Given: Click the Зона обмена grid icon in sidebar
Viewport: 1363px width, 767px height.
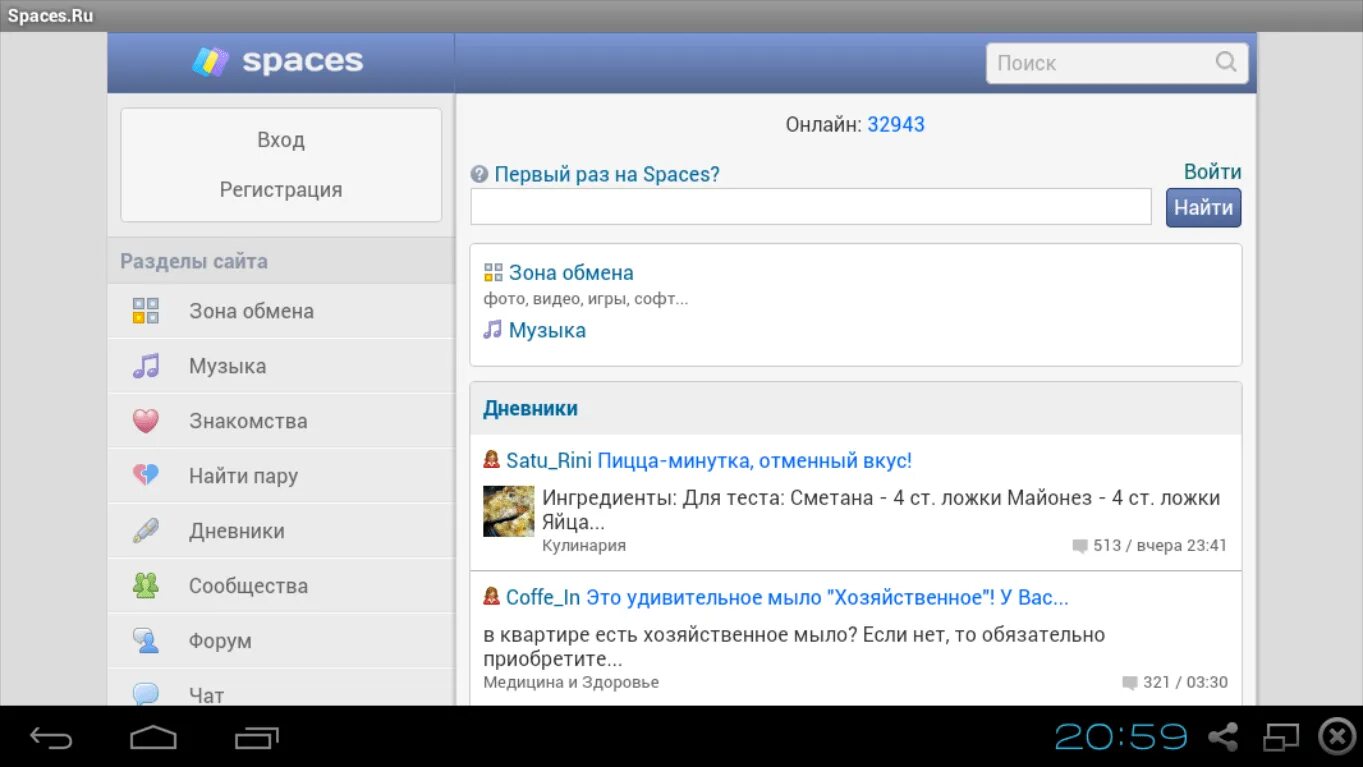Looking at the screenshot, I should click(x=146, y=311).
